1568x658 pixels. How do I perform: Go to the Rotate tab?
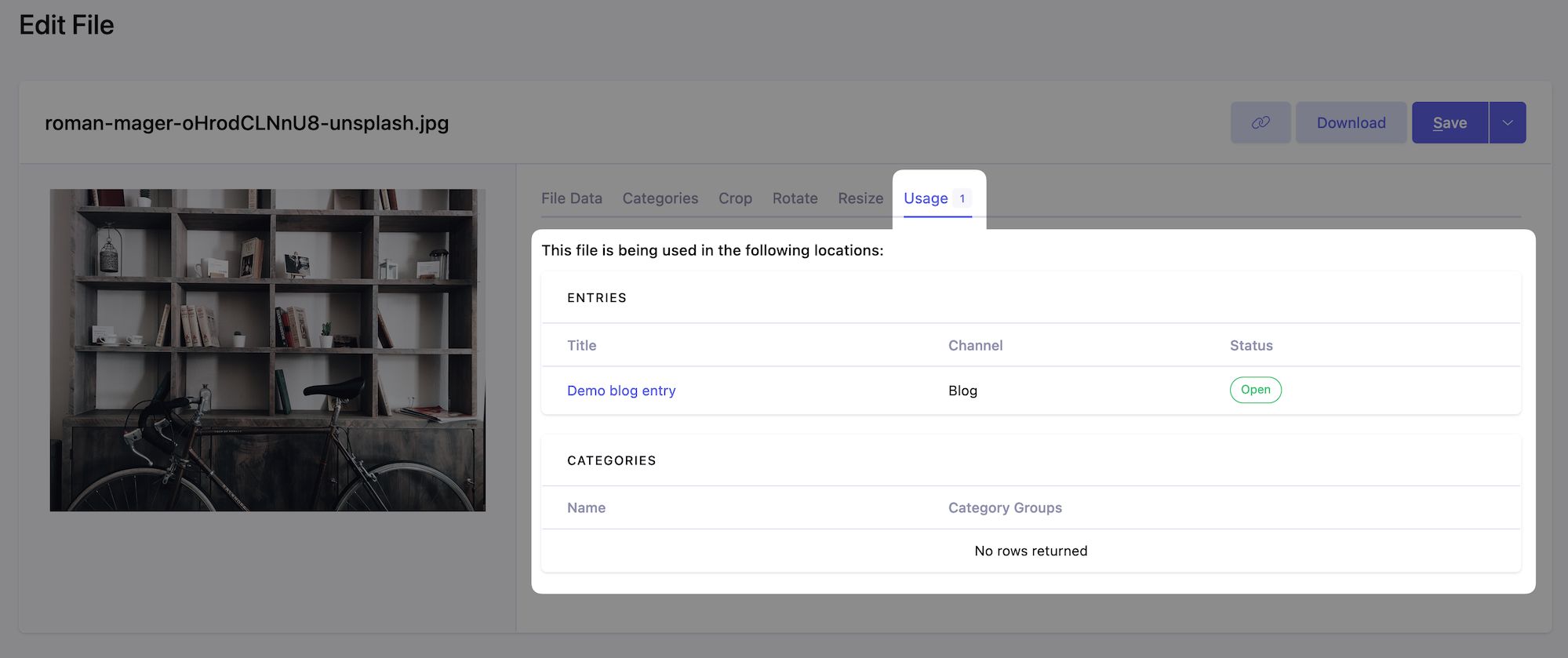point(795,198)
